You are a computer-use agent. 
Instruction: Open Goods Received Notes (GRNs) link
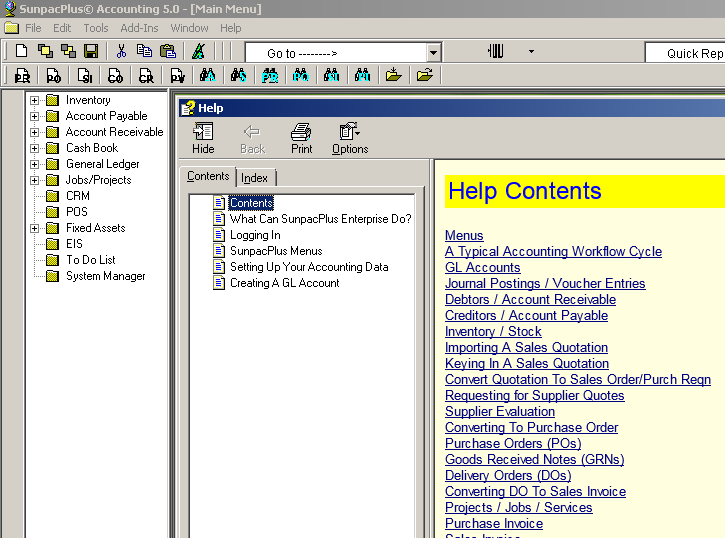(535, 459)
